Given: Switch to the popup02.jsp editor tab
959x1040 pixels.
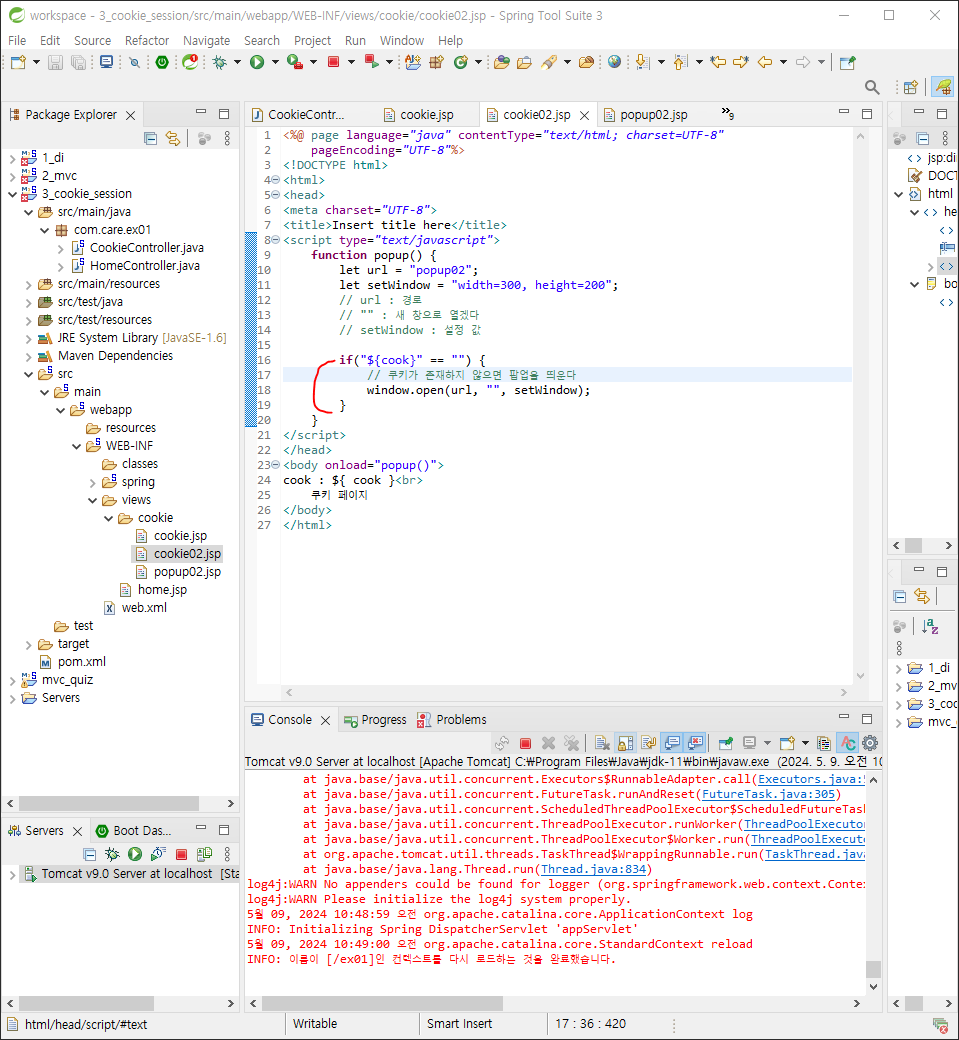Looking at the screenshot, I should point(653,115).
